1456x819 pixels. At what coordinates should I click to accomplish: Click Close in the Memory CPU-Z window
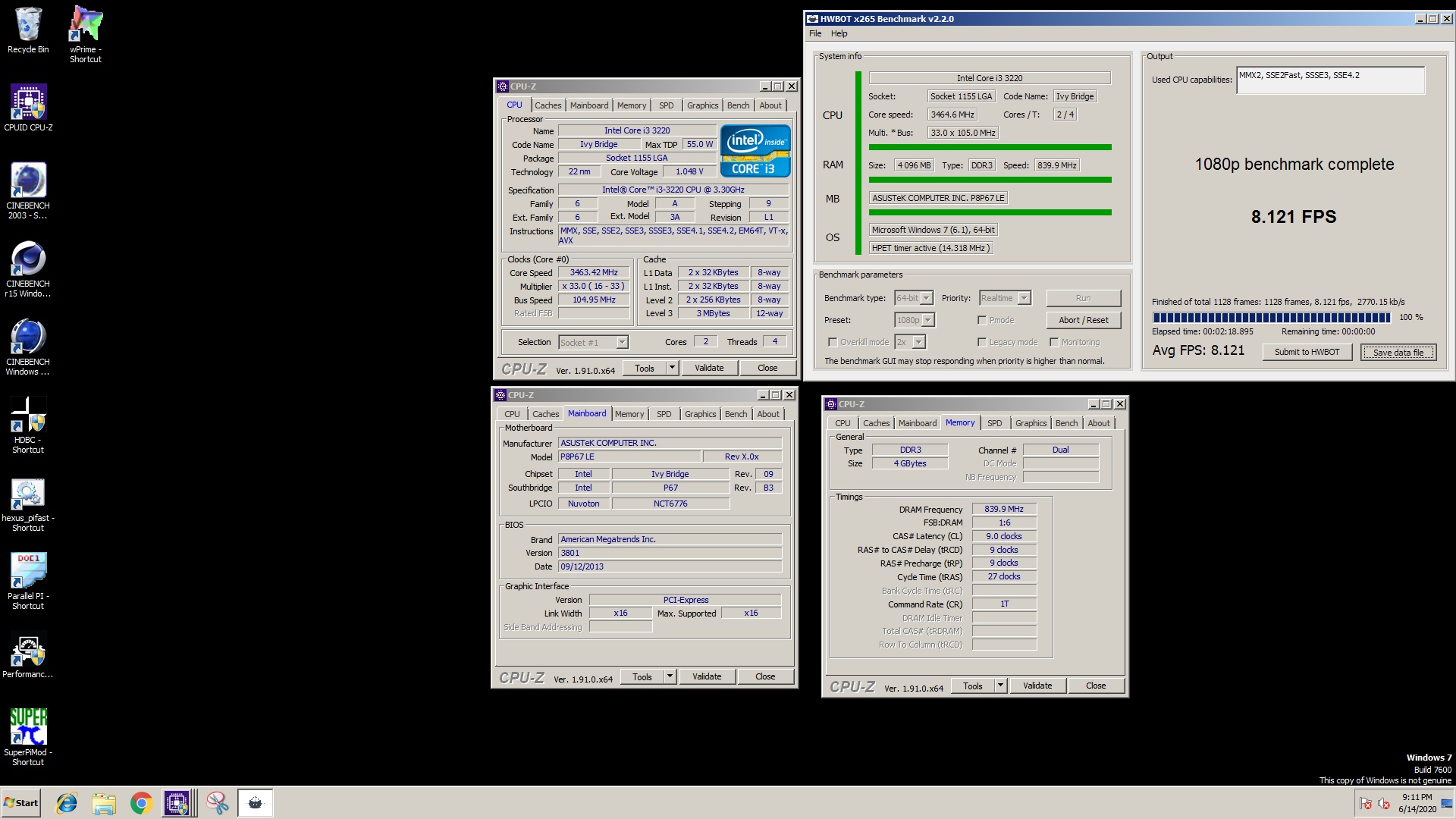[1096, 686]
